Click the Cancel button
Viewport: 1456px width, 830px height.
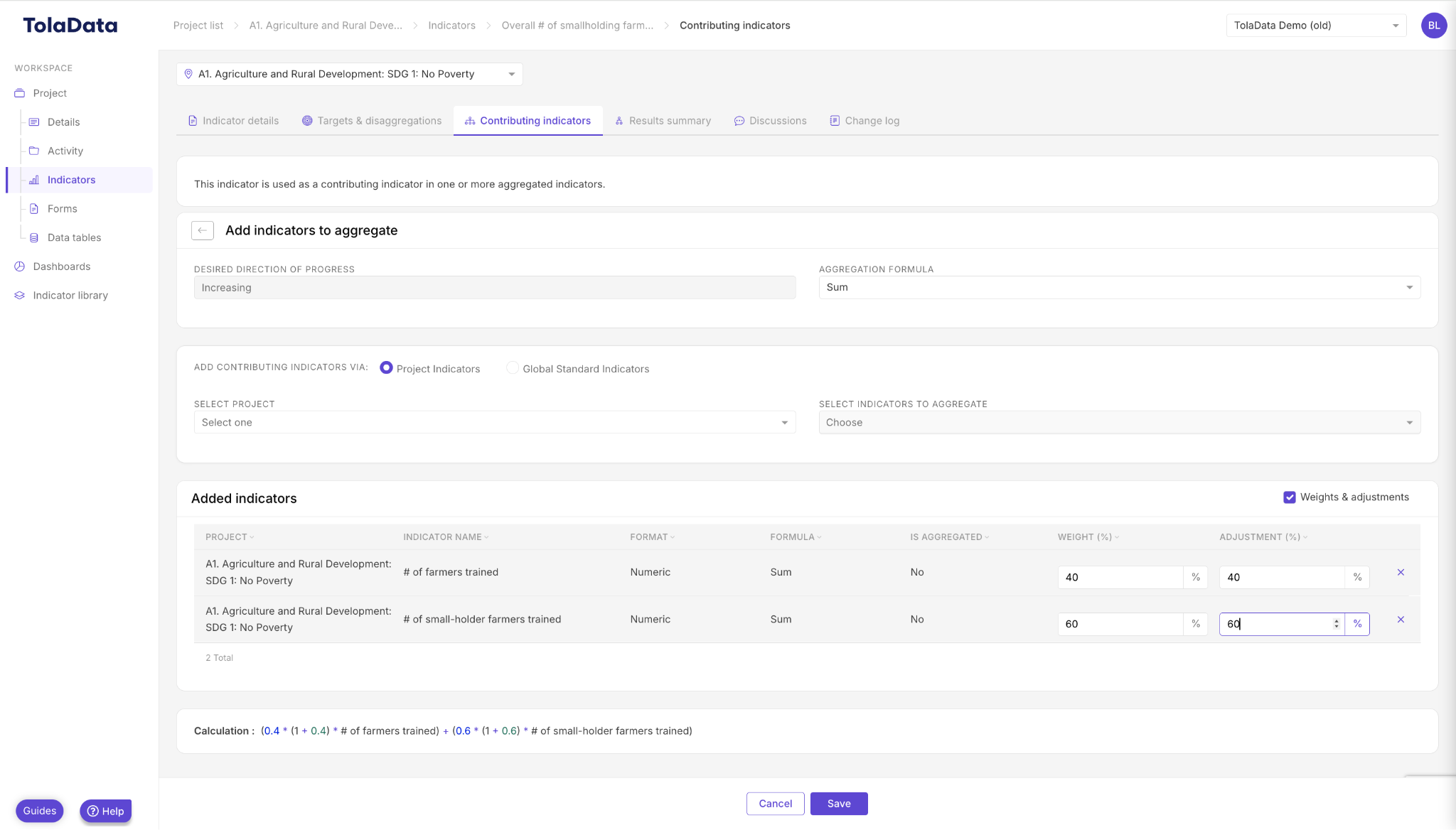click(775, 804)
